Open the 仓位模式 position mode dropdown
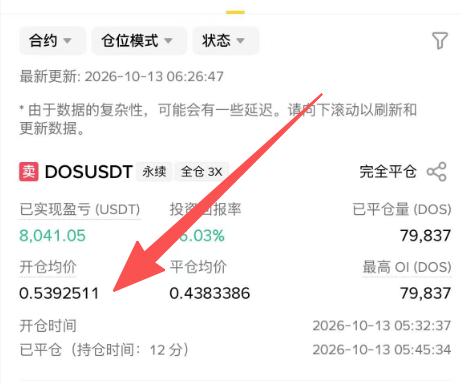 tap(139, 41)
